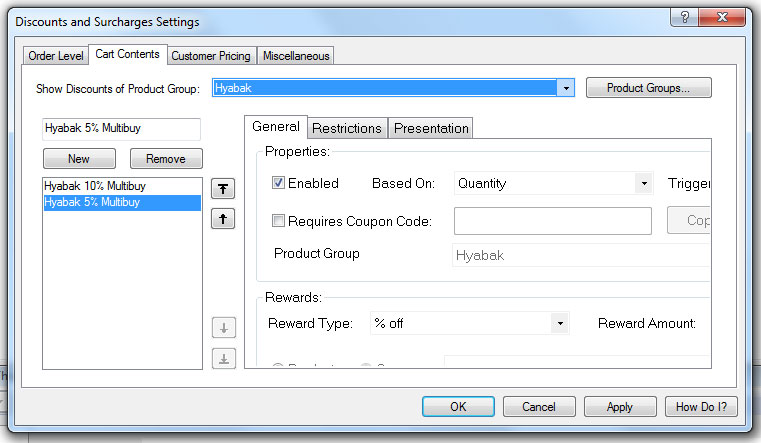Move selected discount down one position

point(224,328)
